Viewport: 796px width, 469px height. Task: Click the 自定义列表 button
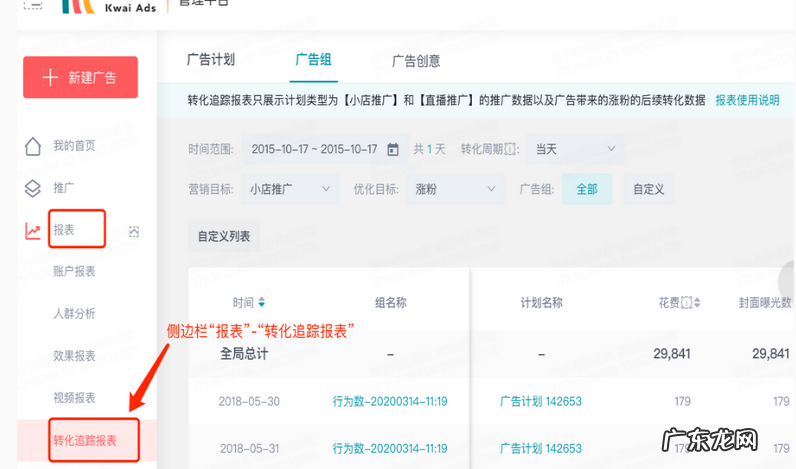point(224,237)
